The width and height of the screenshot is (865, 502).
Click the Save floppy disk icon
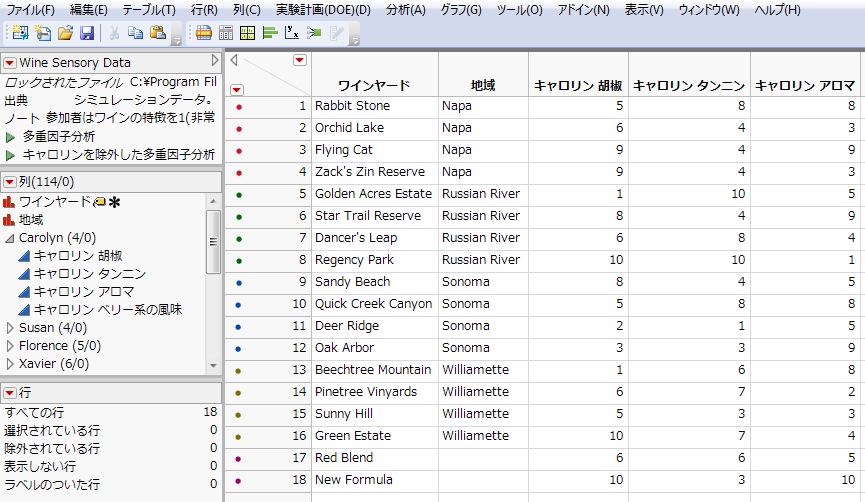click(x=87, y=33)
